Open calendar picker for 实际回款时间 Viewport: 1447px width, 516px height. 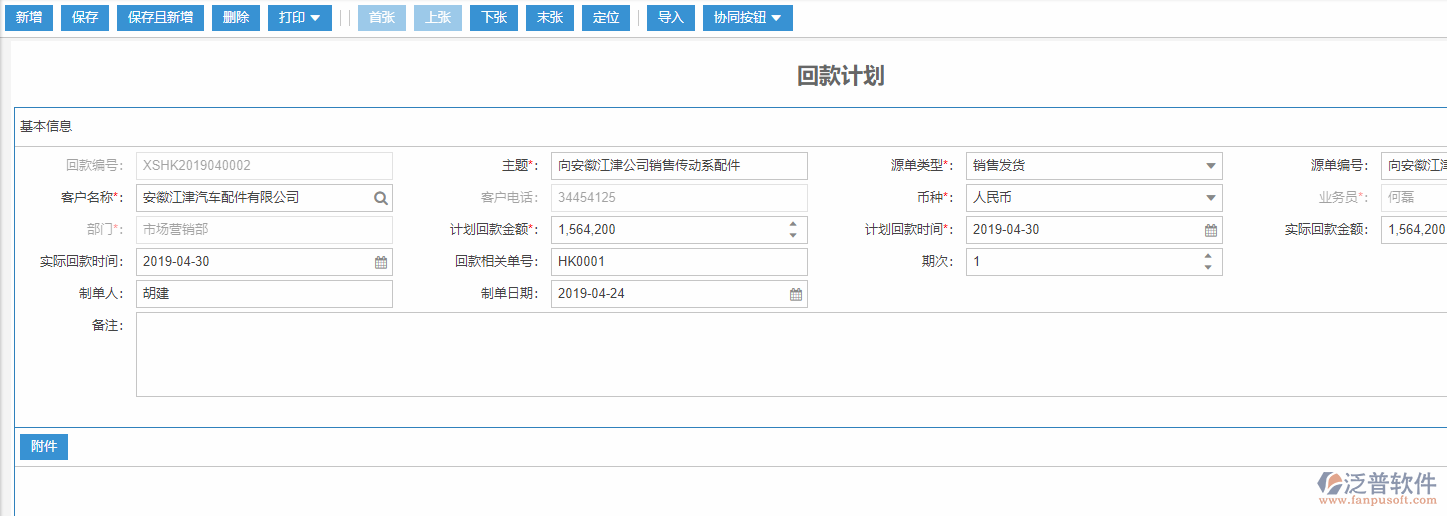pos(381,262)
